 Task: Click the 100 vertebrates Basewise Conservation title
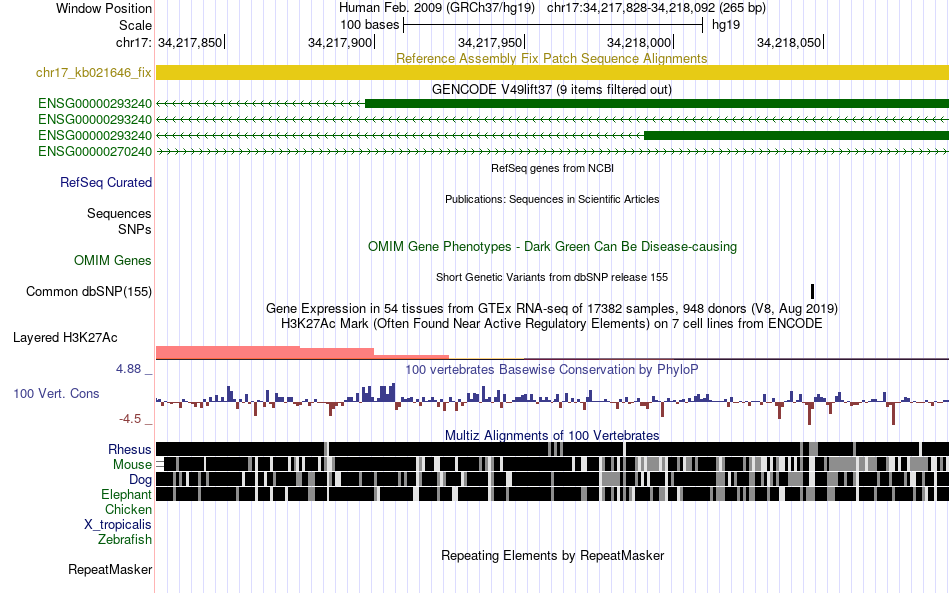[551, 369]
